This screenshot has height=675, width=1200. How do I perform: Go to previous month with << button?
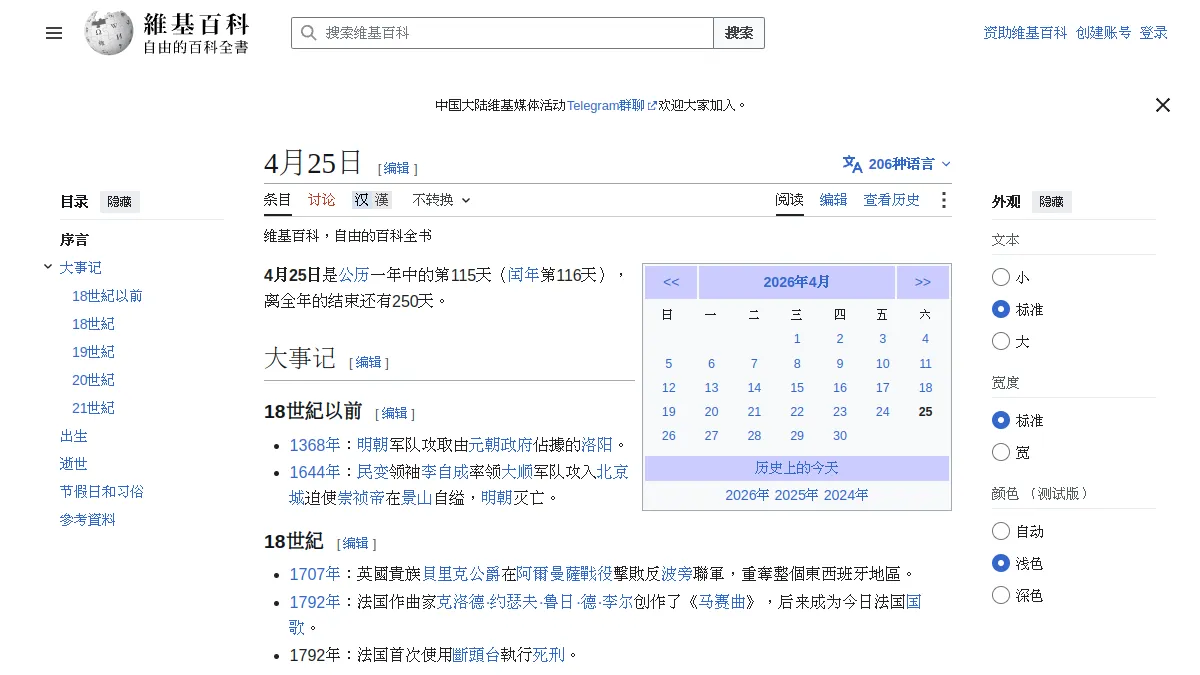671,282
